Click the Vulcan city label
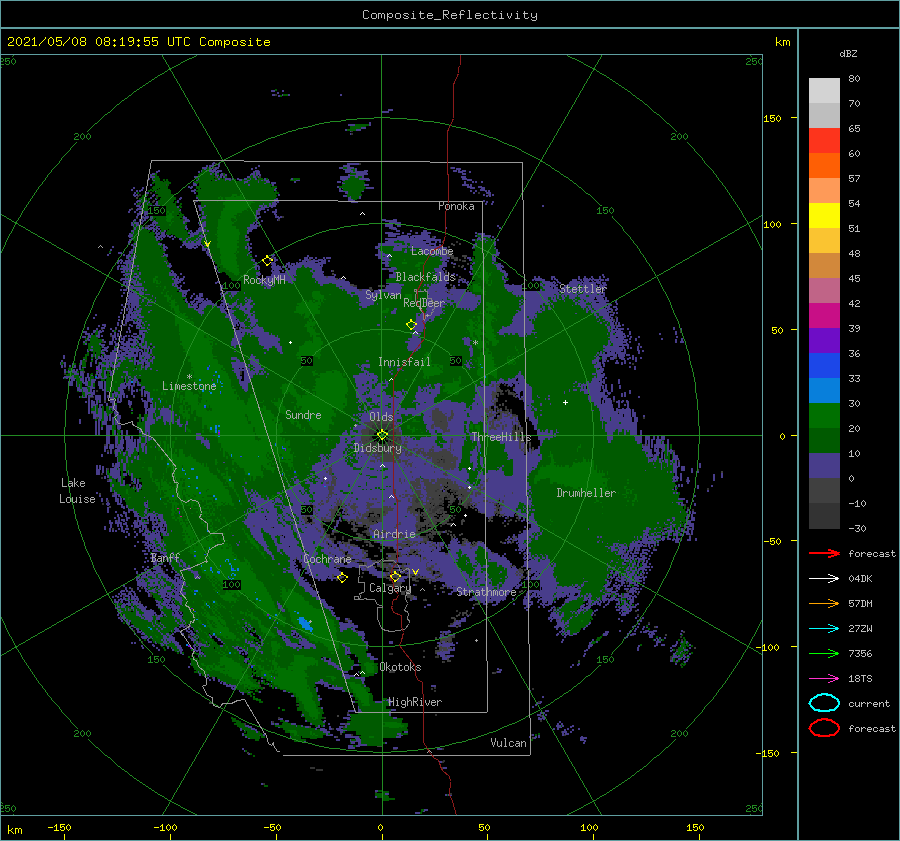The image size is (900, 841). click(x=508, y=743)
